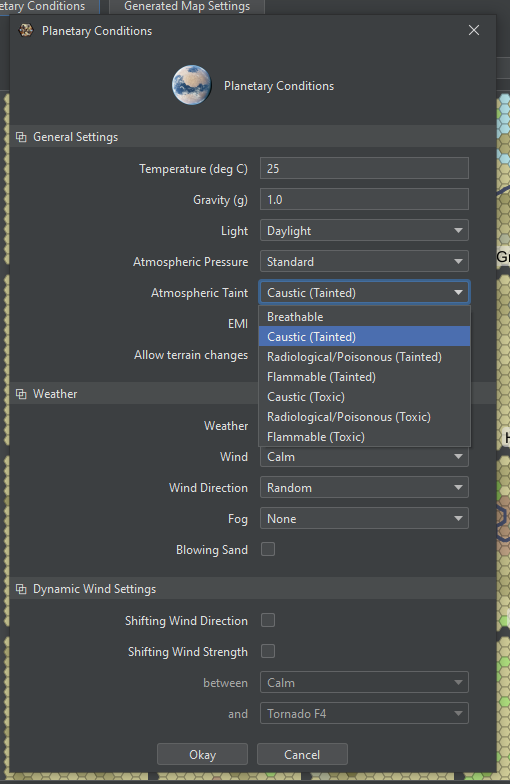Viewport: 510px width, 784px height.
Task: Click the 'Atmospheric Taint' label
Action: click(x=200, y=293)
